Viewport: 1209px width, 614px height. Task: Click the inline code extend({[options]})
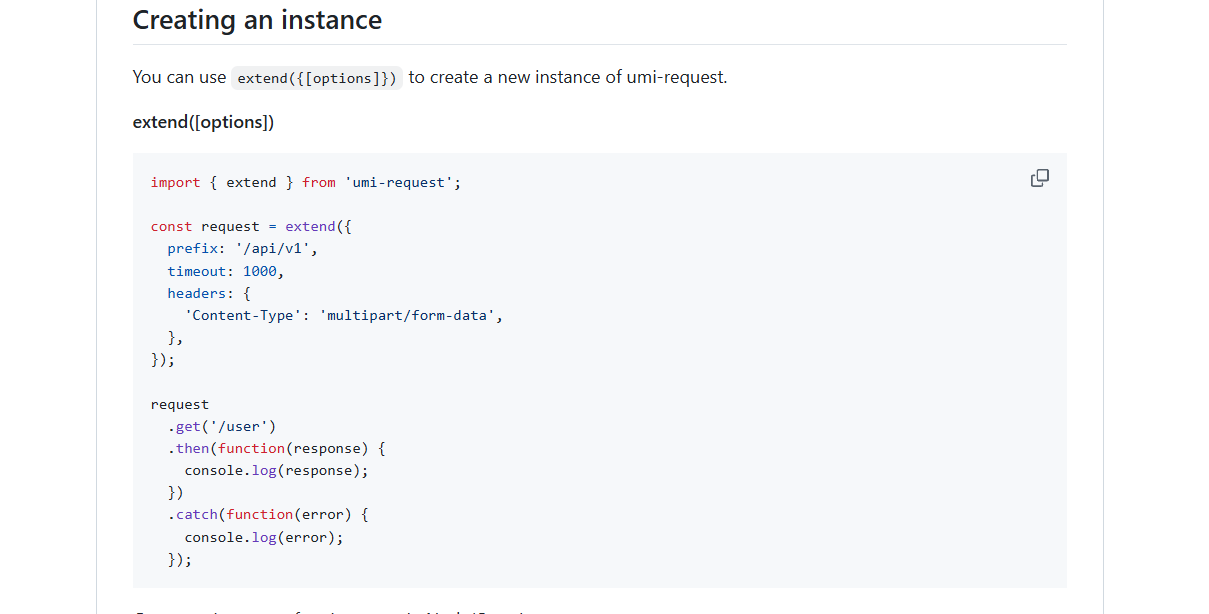(317, 78)
